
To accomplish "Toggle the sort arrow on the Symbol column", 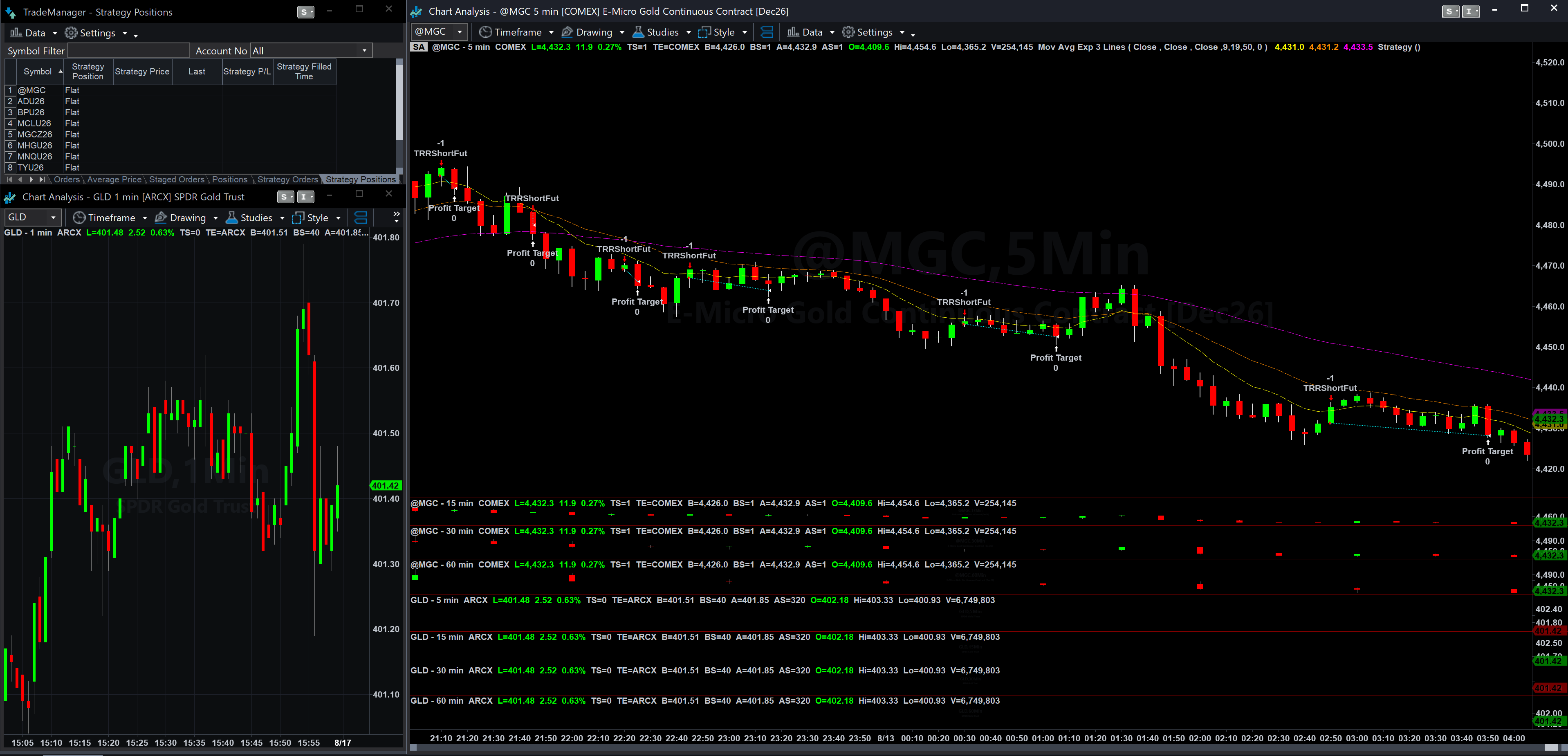I will pyautogui.click(x=60, y=71).
